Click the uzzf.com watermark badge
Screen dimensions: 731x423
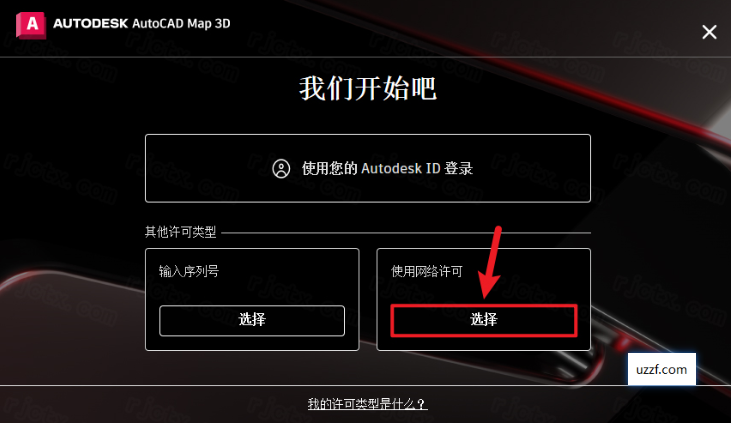click(x=662, y=369)
